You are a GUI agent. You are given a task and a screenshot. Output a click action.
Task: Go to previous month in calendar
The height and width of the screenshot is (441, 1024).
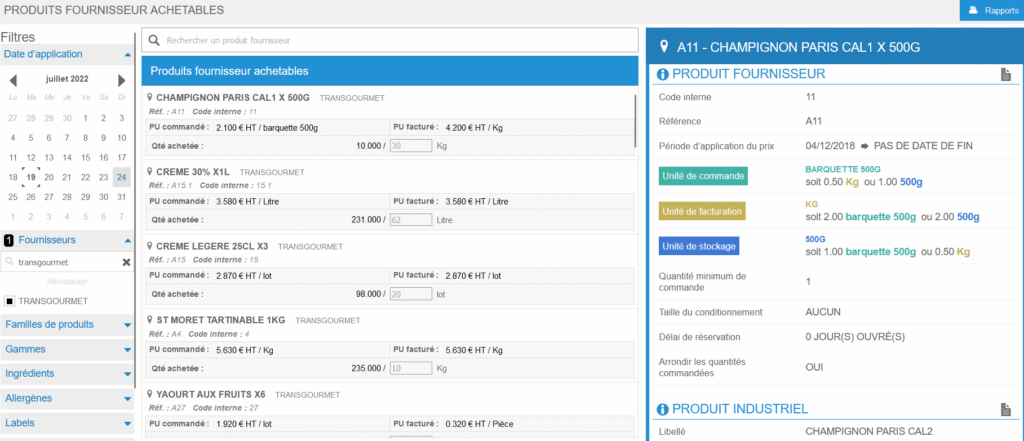tap(13, 80)
